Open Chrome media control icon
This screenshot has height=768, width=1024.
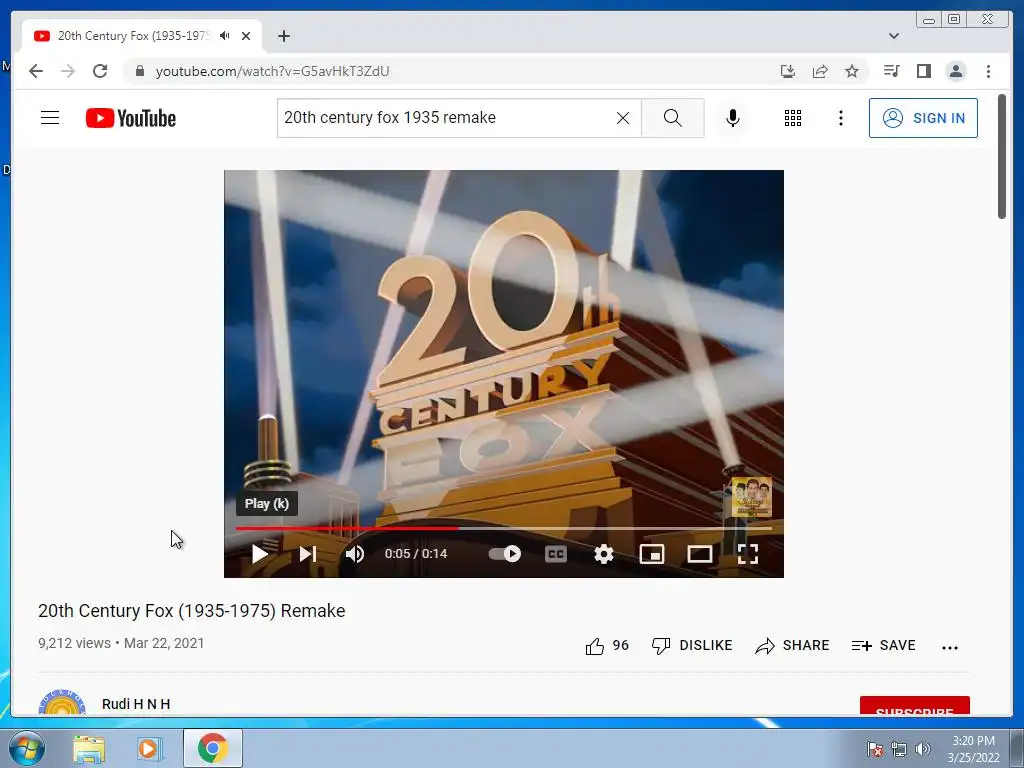[x=891, y=71]
